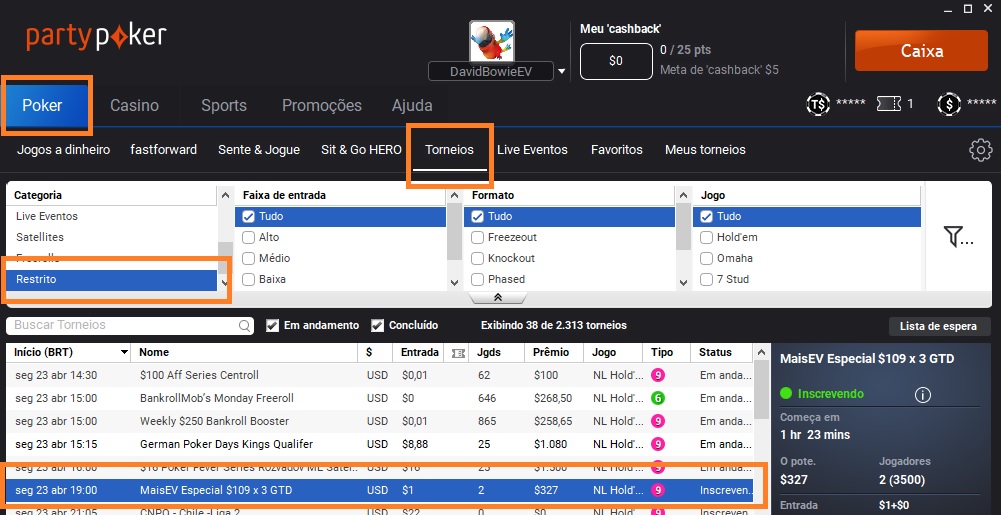Image resolution: width=1001 pixels, height=515 pixels.
Task: Click the ticket icon showing 1
Action: pos(889,103)
